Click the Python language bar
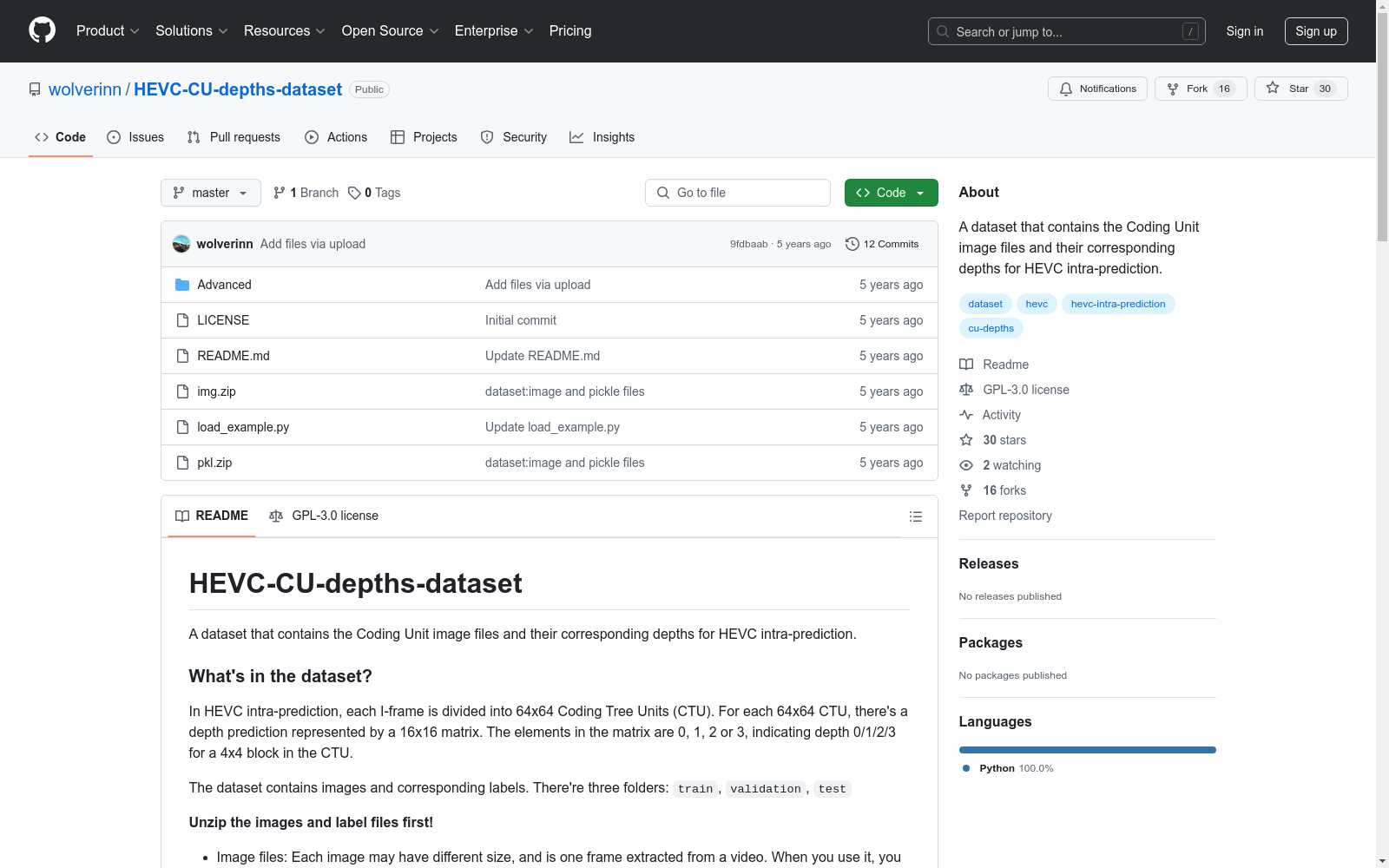 point(1087,750)
